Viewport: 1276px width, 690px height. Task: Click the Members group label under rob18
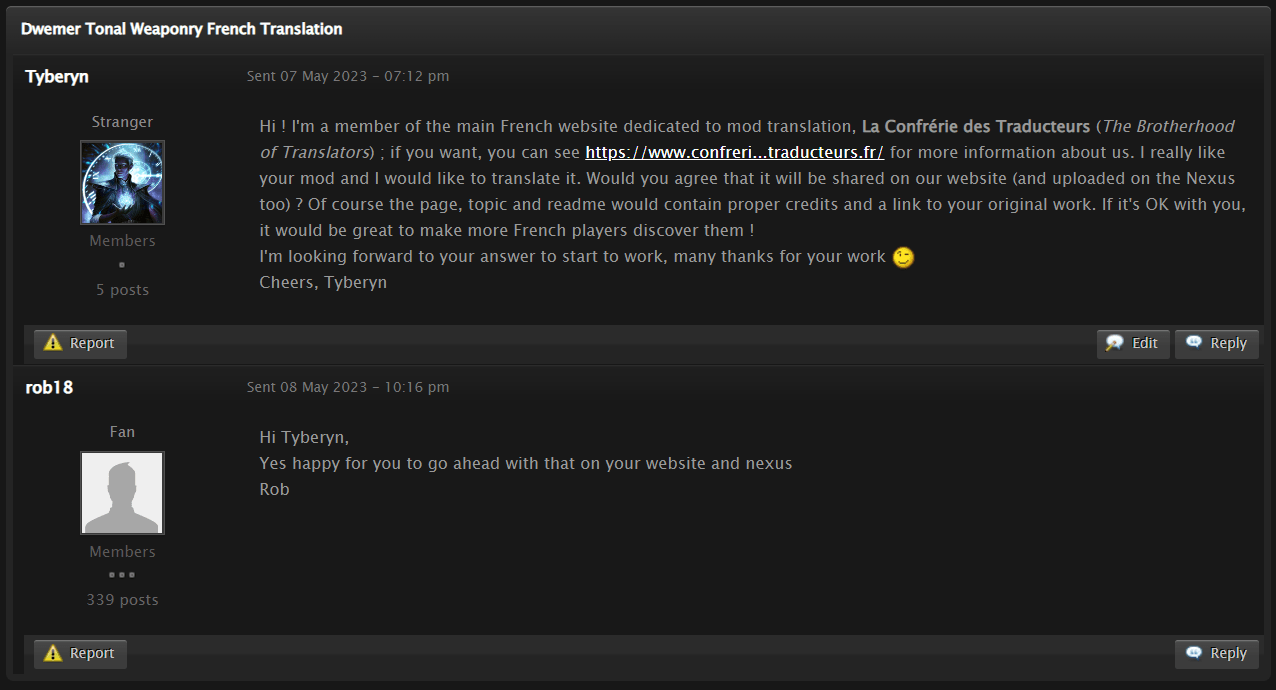coord(122,552)
